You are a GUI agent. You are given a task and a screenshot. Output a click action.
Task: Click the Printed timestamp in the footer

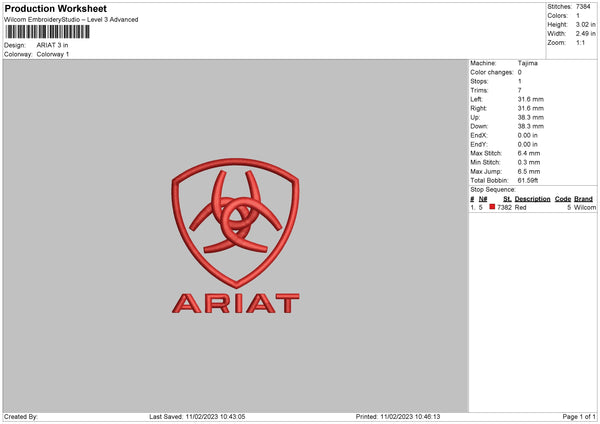[x=397, y=416]
